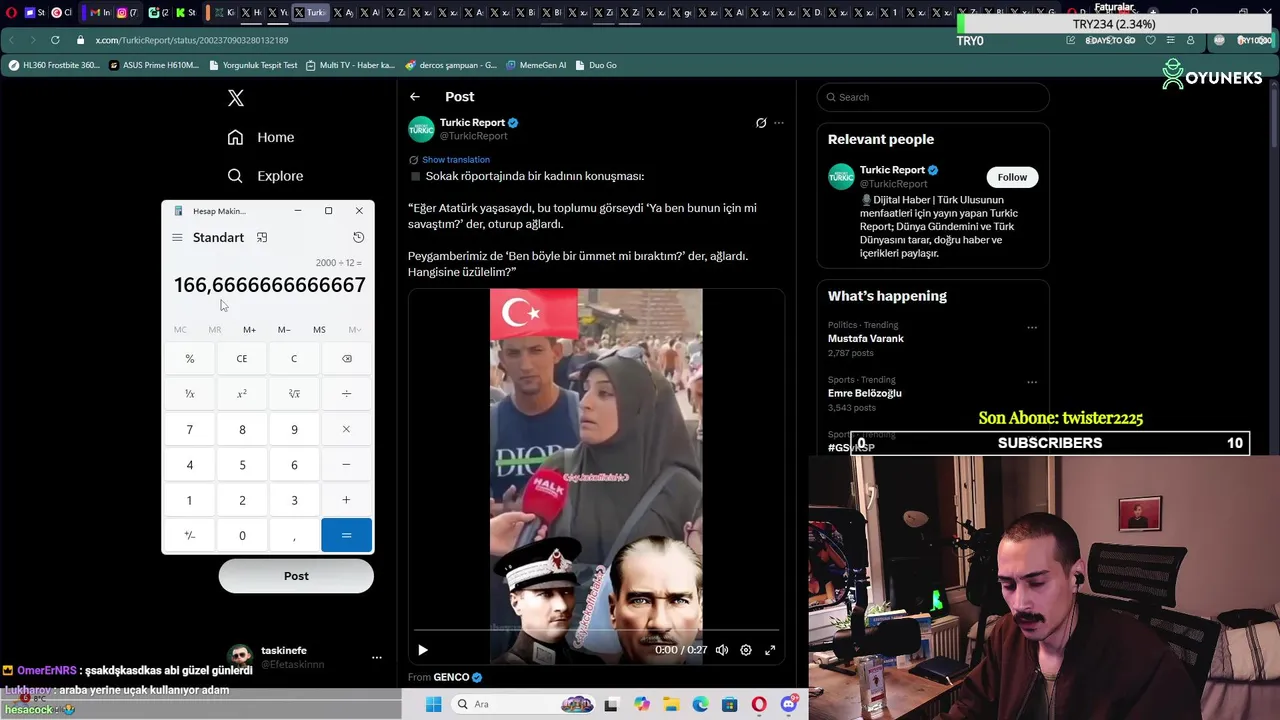
Task: Click calculator backspace icon
Action: coord(346,359)
